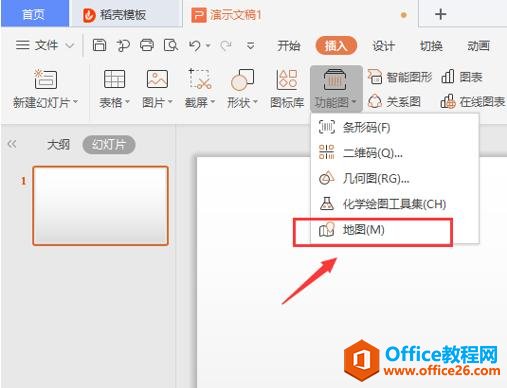Choose 二维码(Q)... from the menu
507x388 pixels.
(394, 153)
